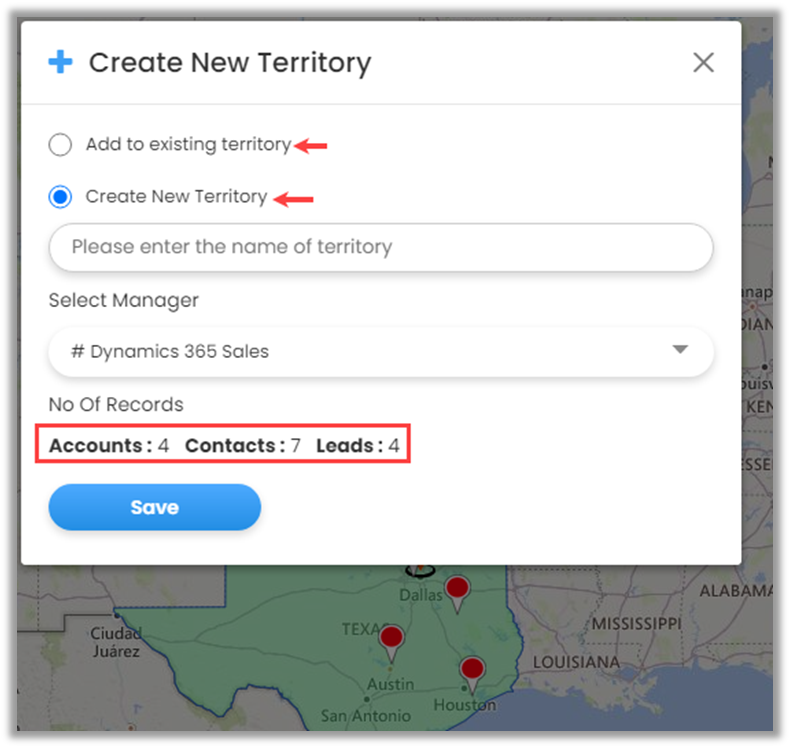Focus the territory name input field
790x748 pixels.
tap(380, 247)
